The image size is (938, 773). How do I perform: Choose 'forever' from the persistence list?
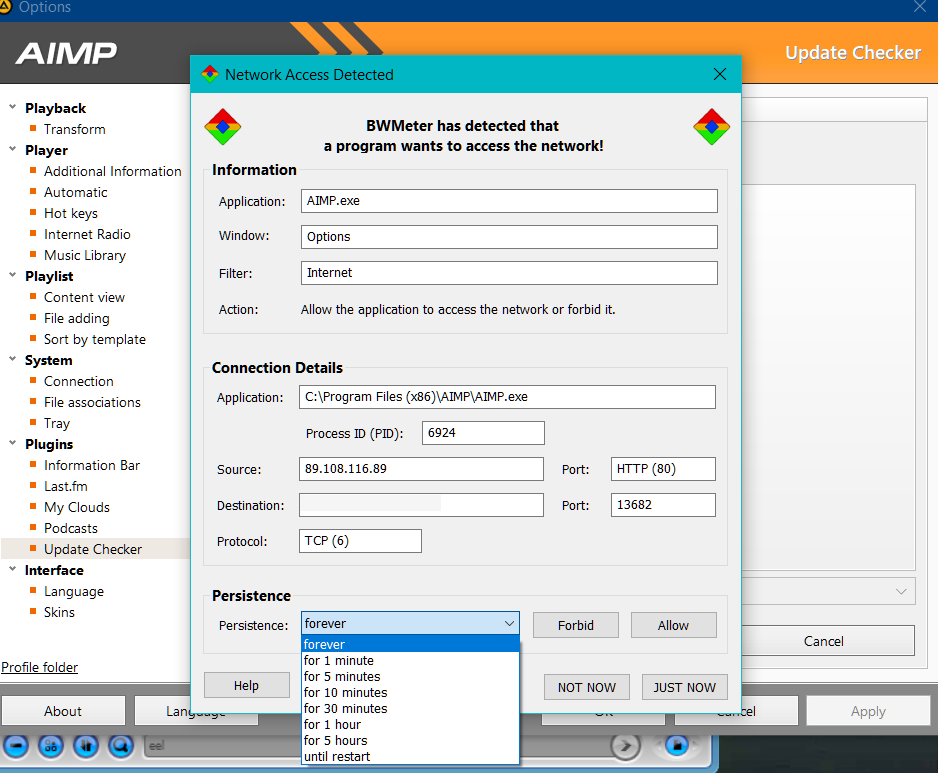click(410, 644)
